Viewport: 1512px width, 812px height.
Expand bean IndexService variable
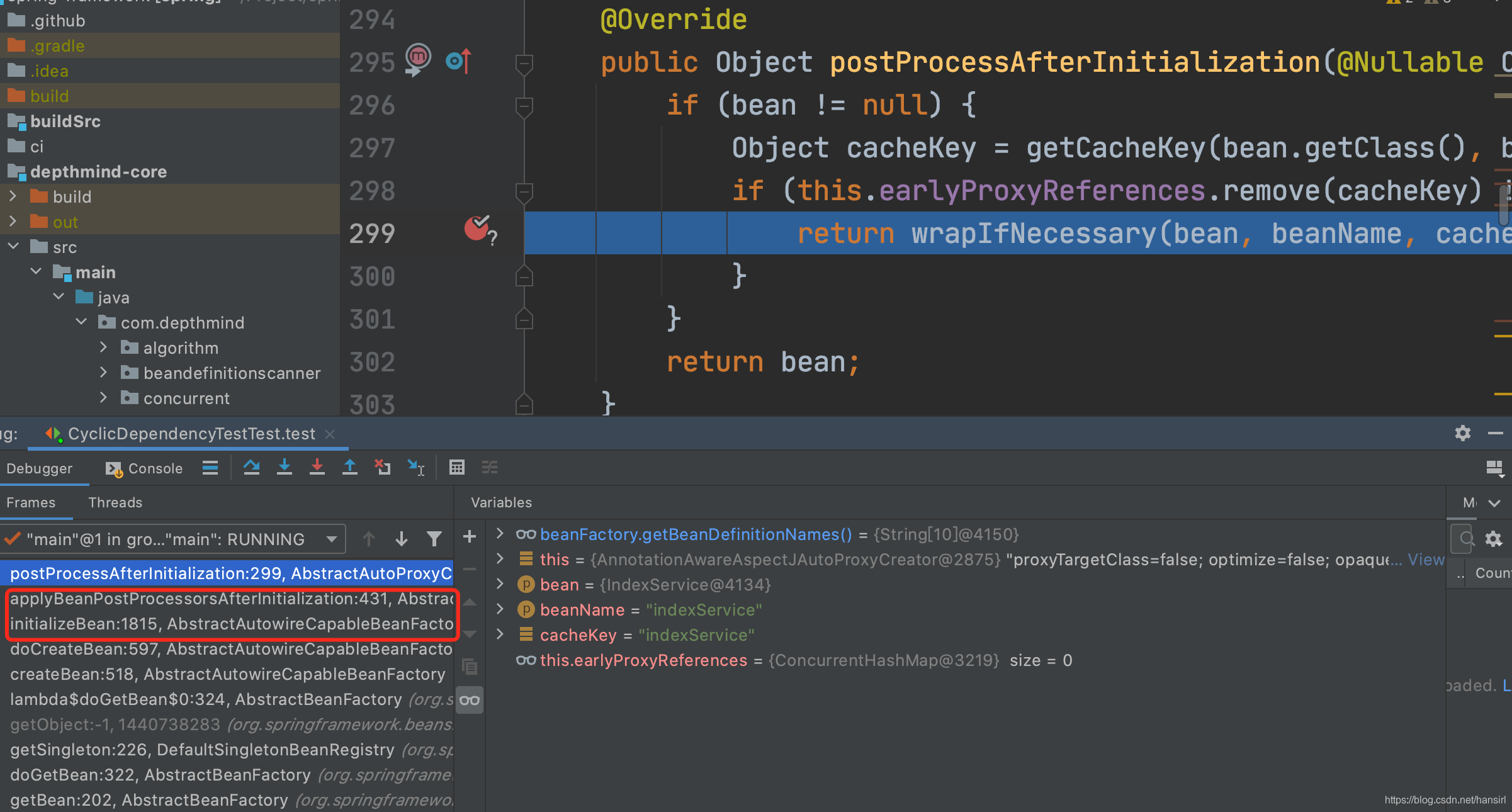[500, 584]
